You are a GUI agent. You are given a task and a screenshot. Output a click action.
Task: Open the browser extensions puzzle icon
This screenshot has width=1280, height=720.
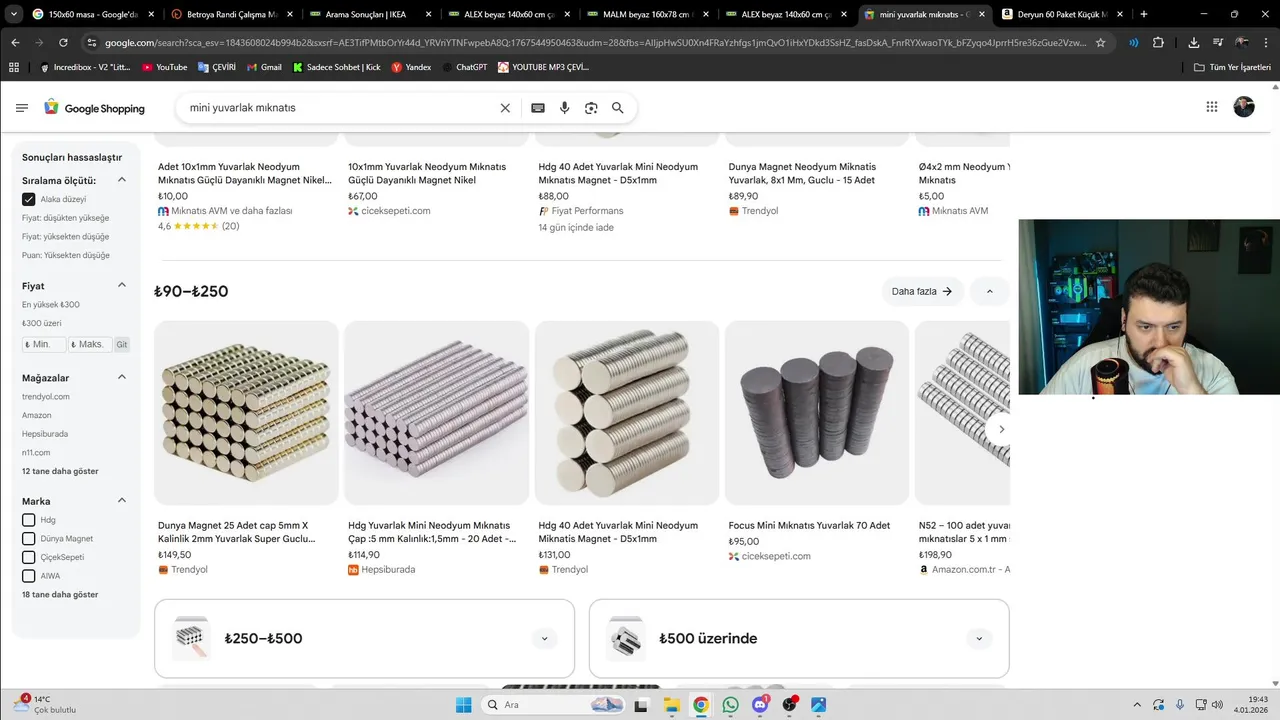pos(1158,43)
